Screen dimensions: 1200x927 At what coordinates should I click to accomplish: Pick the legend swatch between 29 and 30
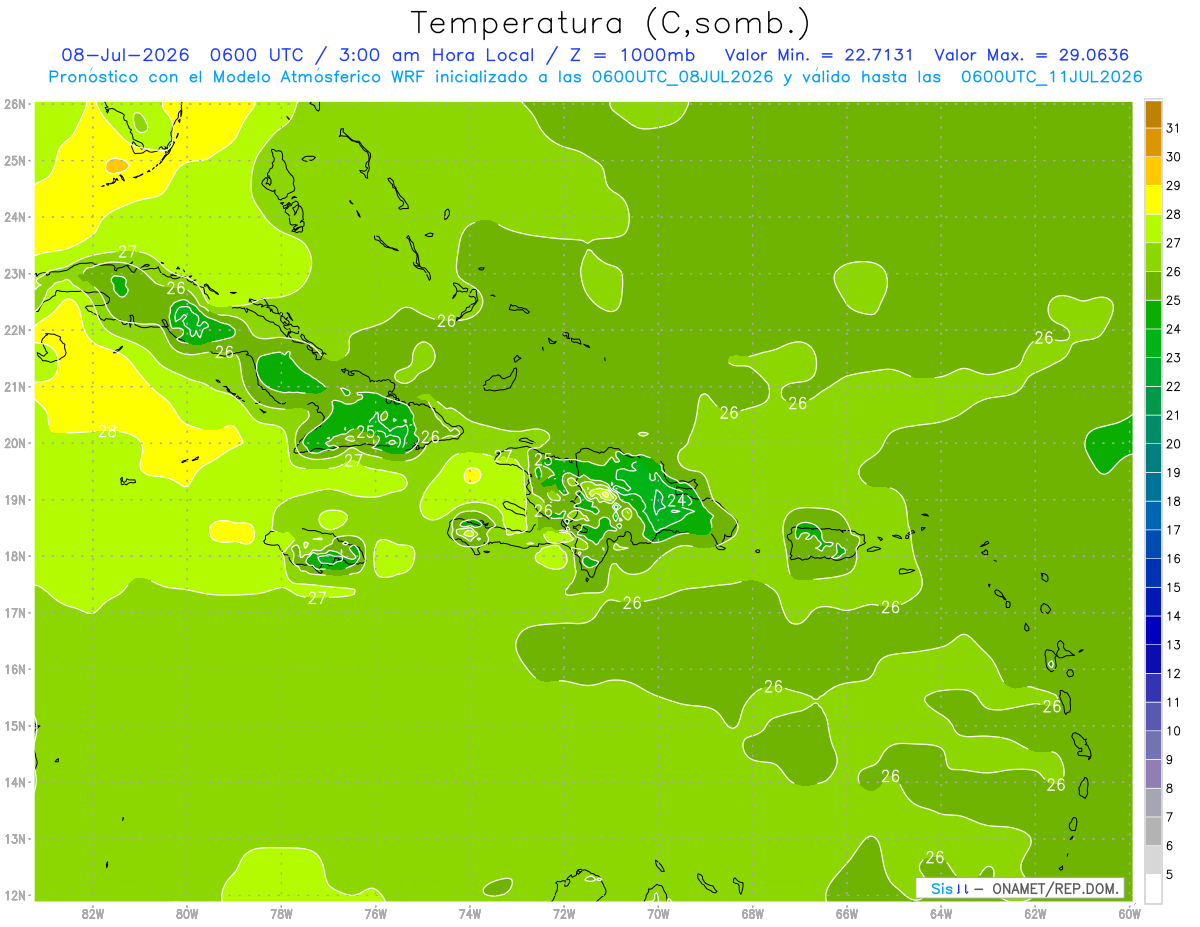click(1153, 171)
